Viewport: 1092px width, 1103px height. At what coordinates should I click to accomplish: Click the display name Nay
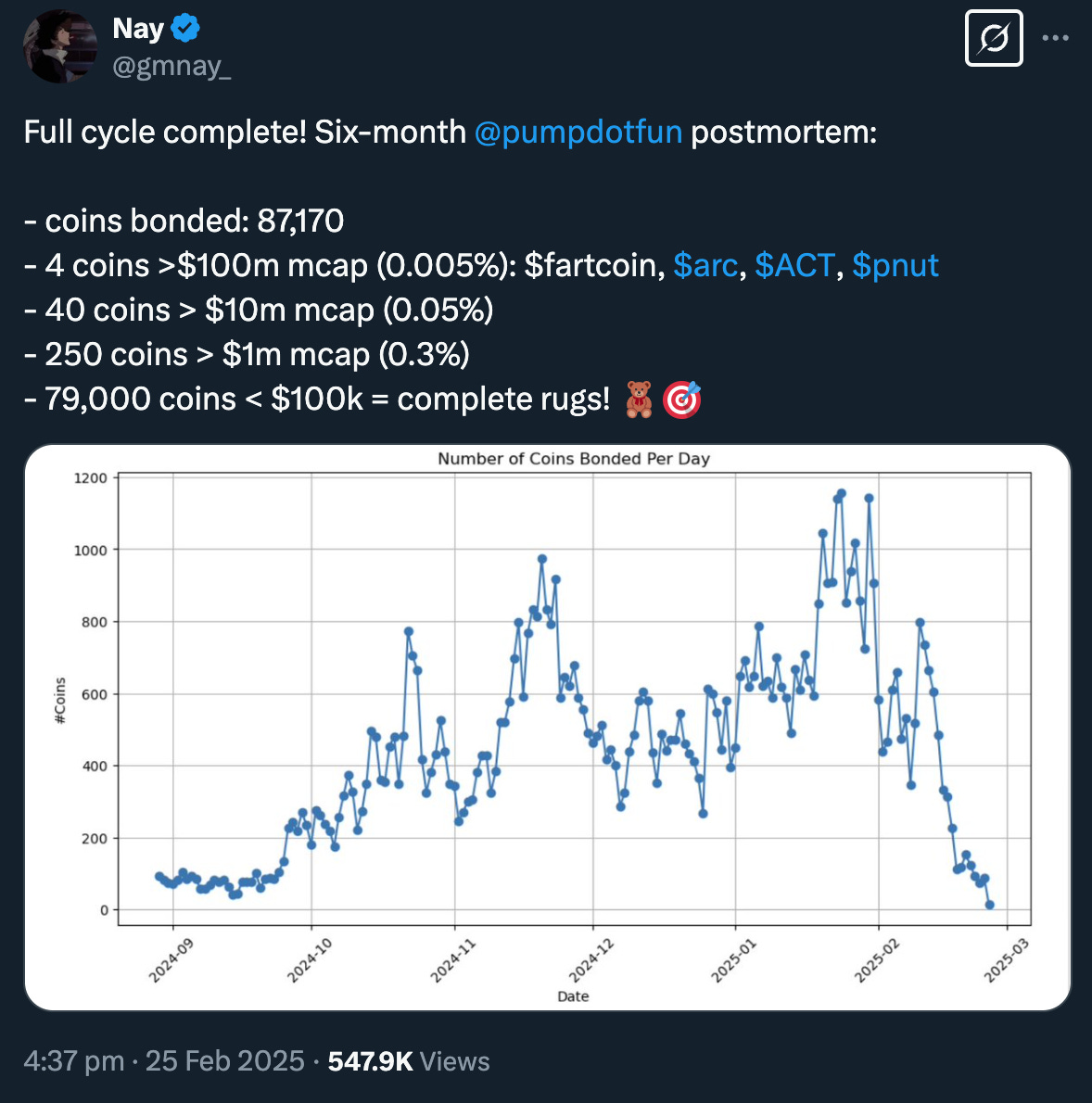138,29
